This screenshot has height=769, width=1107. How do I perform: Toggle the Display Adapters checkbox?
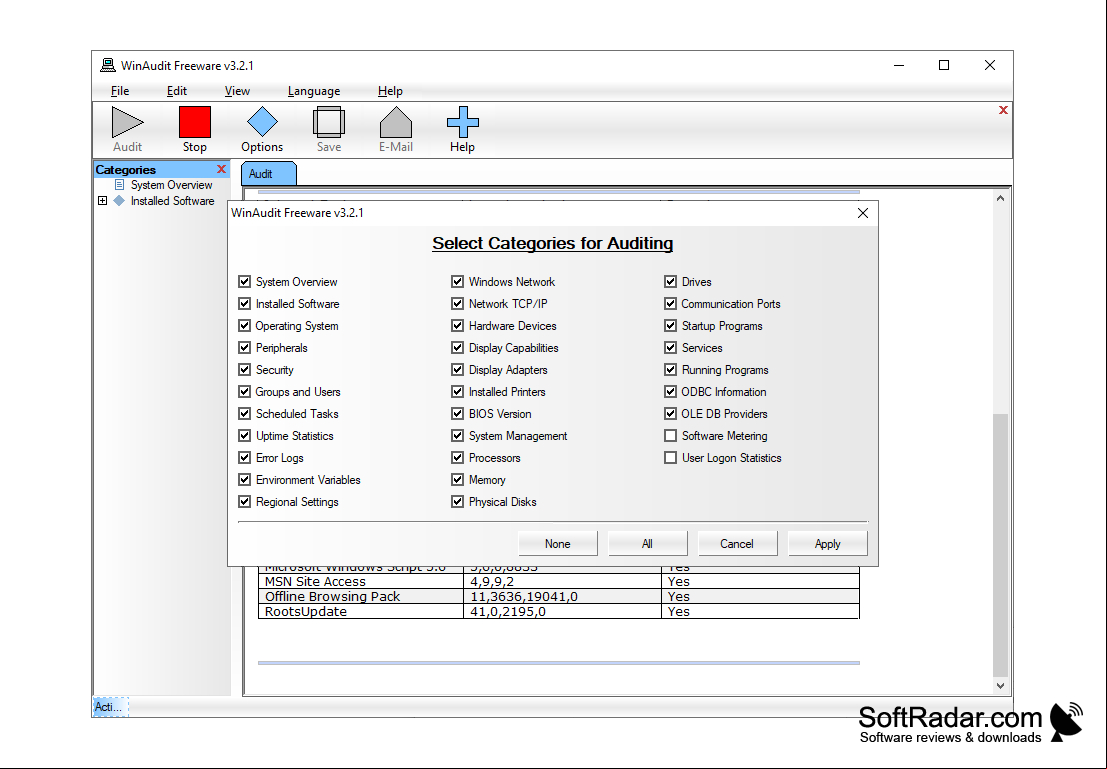[457, 369]
